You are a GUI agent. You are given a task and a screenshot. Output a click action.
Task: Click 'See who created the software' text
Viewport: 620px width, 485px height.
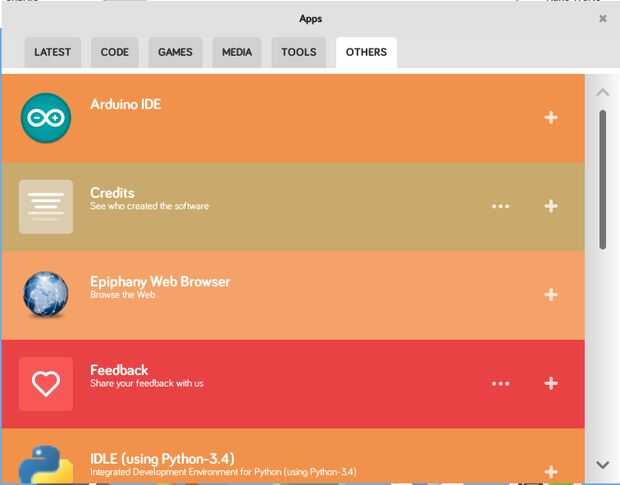click(149, 206)
